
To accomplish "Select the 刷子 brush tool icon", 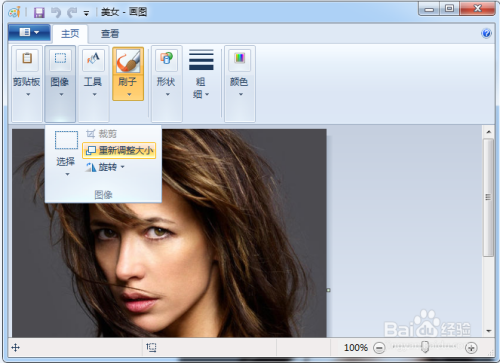I will (x=128, y=61).
